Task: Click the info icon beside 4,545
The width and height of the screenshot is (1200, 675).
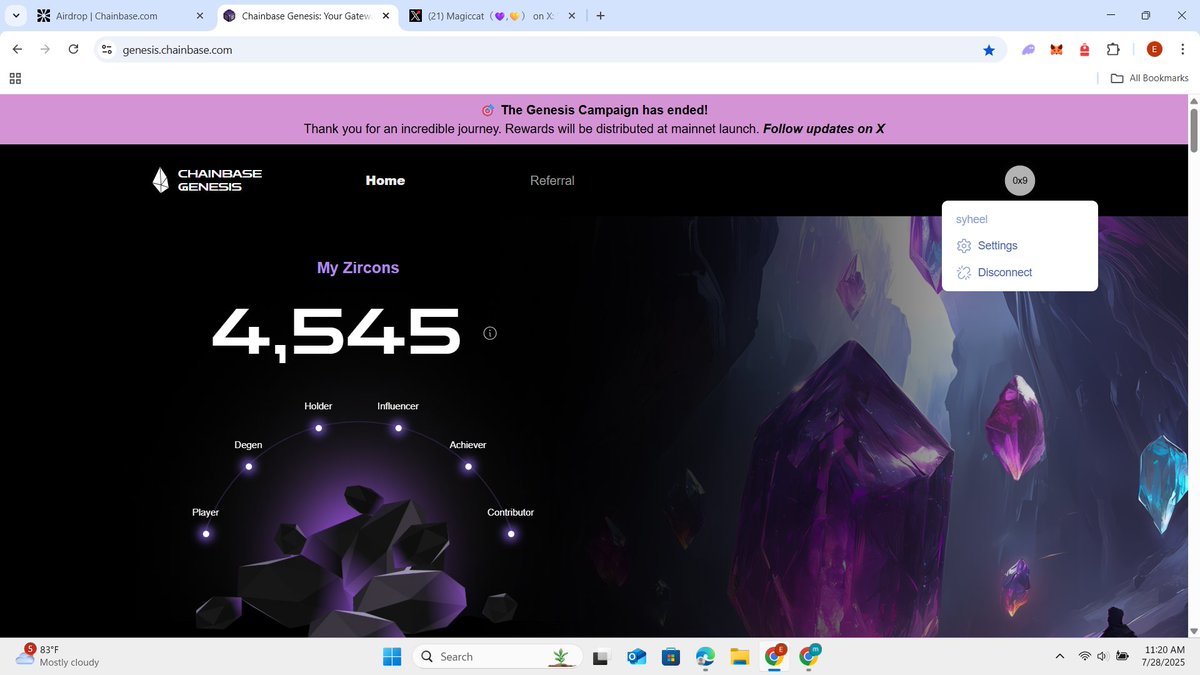Action: click(490, 333)
